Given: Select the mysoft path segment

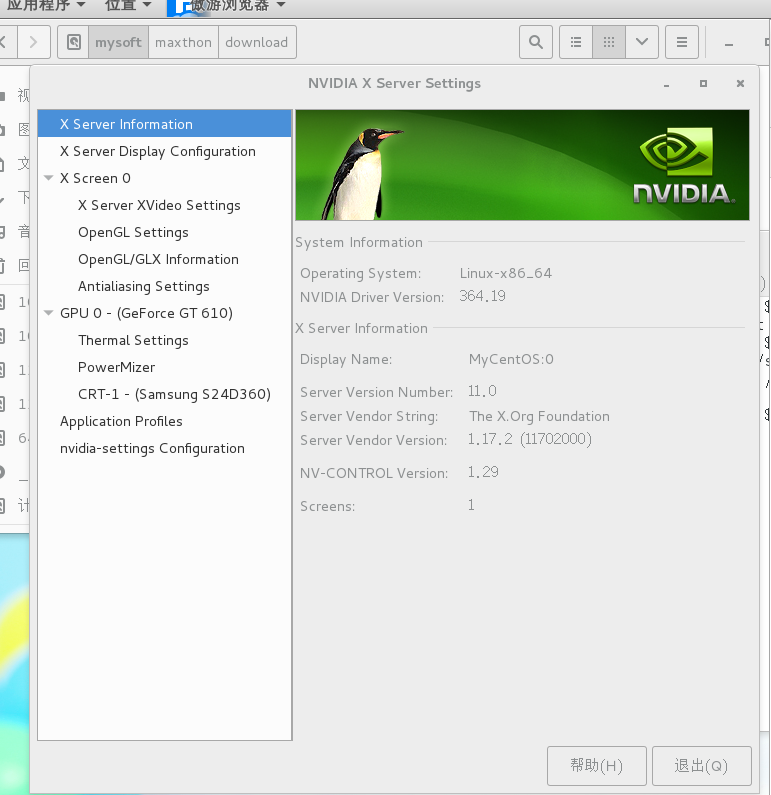Looking at the screenshot, I should tap(118, 42).
